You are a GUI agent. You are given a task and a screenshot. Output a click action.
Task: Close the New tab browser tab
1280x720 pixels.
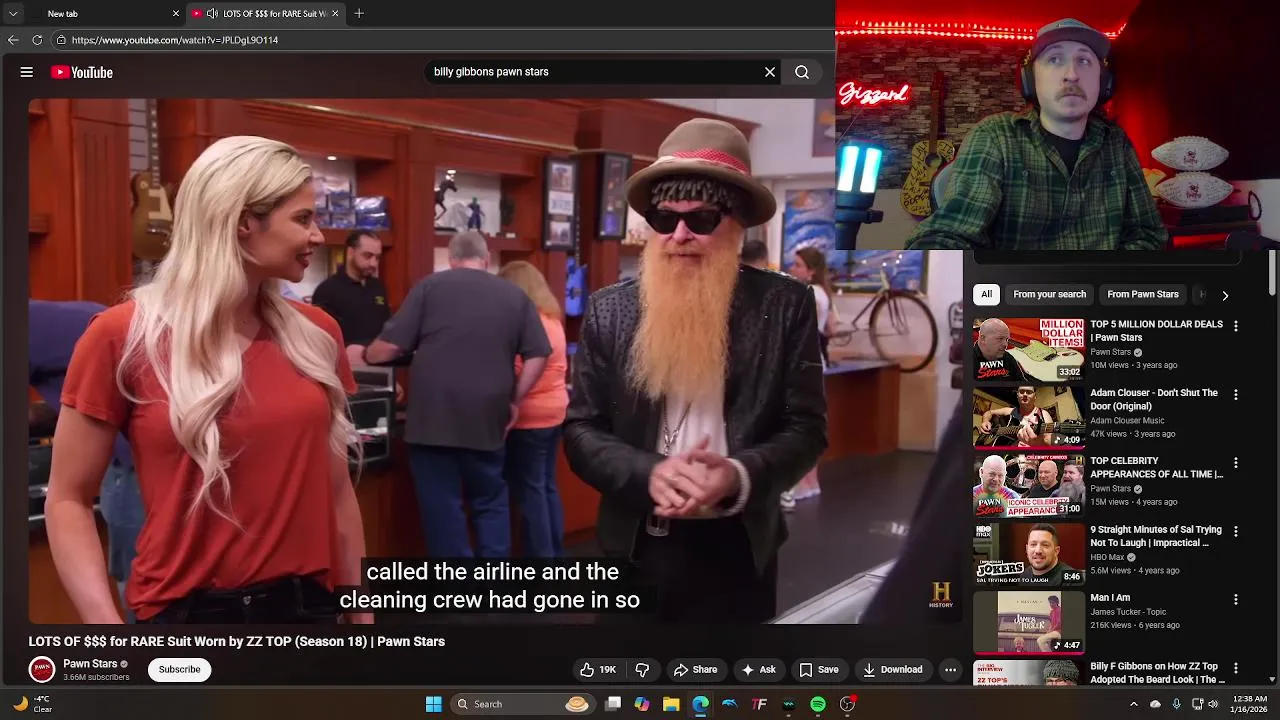[176, 14]
